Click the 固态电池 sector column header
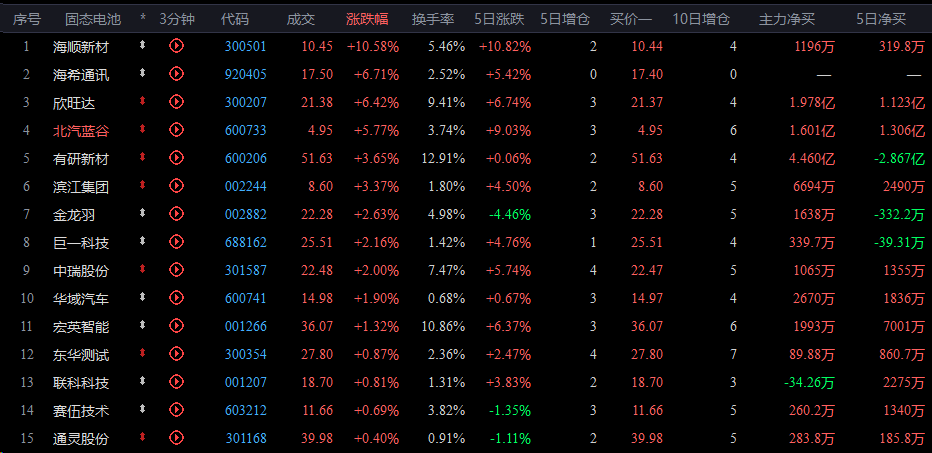The height and width of the screenshot is (453, 932). (93, 19)
